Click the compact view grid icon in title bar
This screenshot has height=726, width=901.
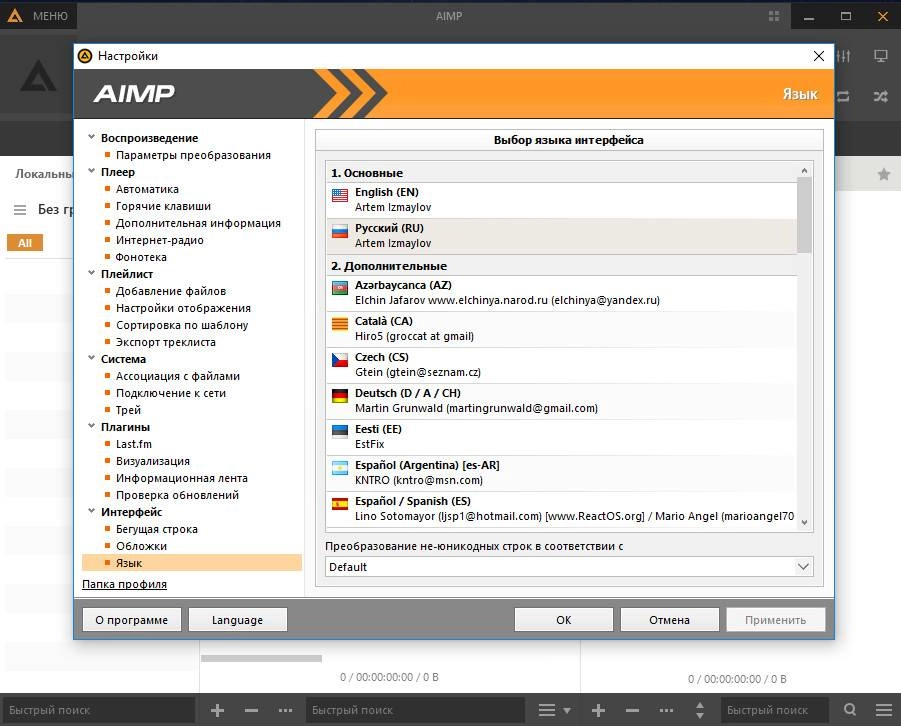point(773,16)
